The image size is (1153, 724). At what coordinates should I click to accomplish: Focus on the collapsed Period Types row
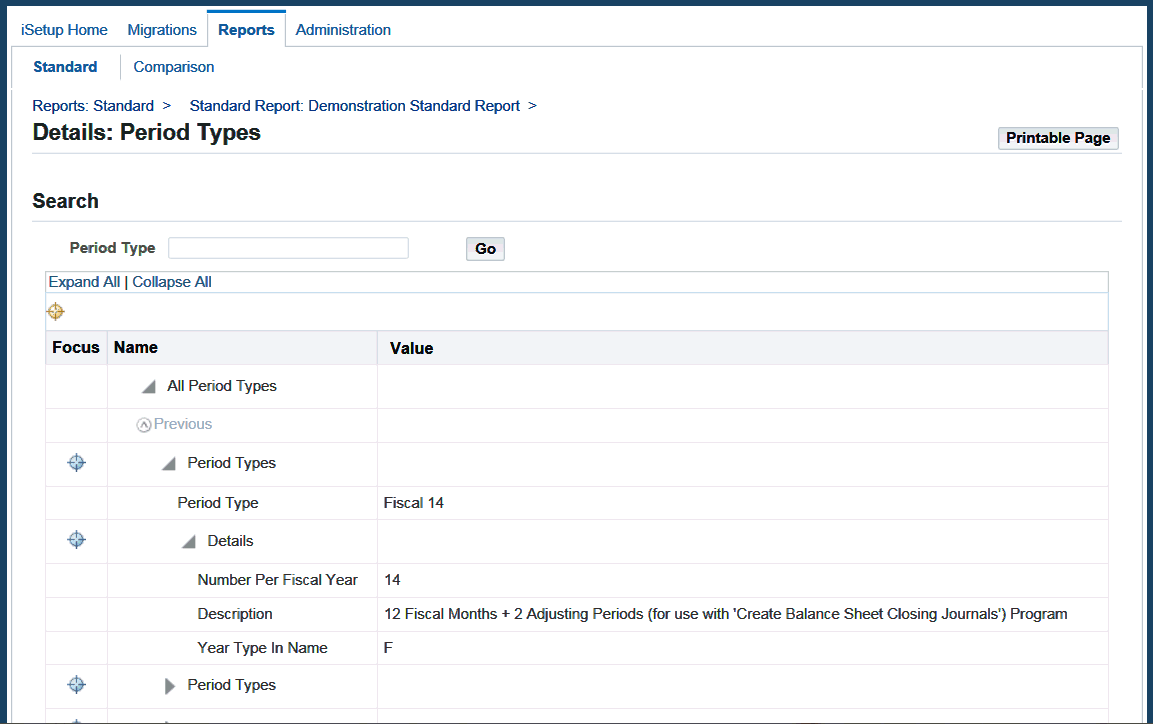coord(76,684)
